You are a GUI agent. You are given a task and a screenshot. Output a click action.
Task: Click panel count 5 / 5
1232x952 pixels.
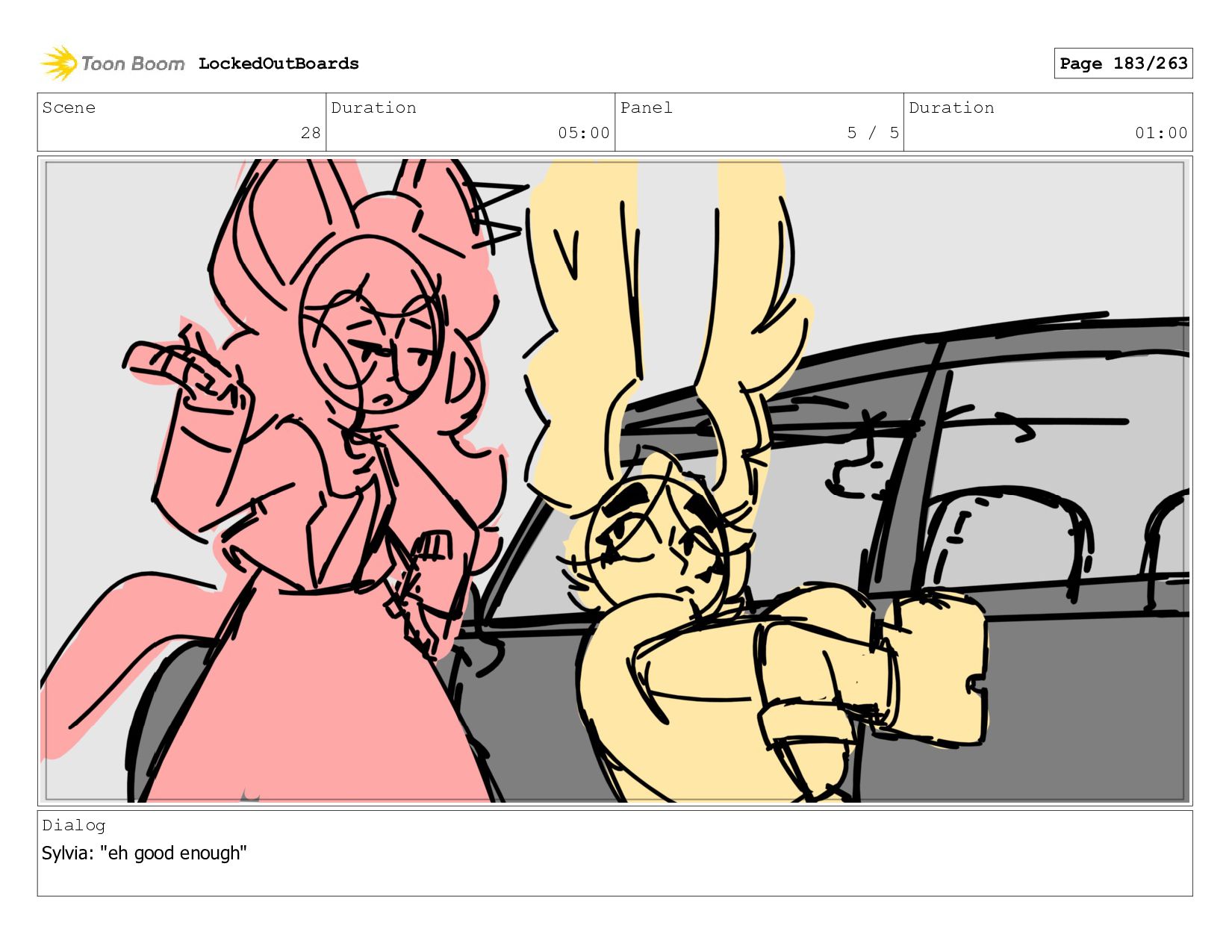pos(873,133)
